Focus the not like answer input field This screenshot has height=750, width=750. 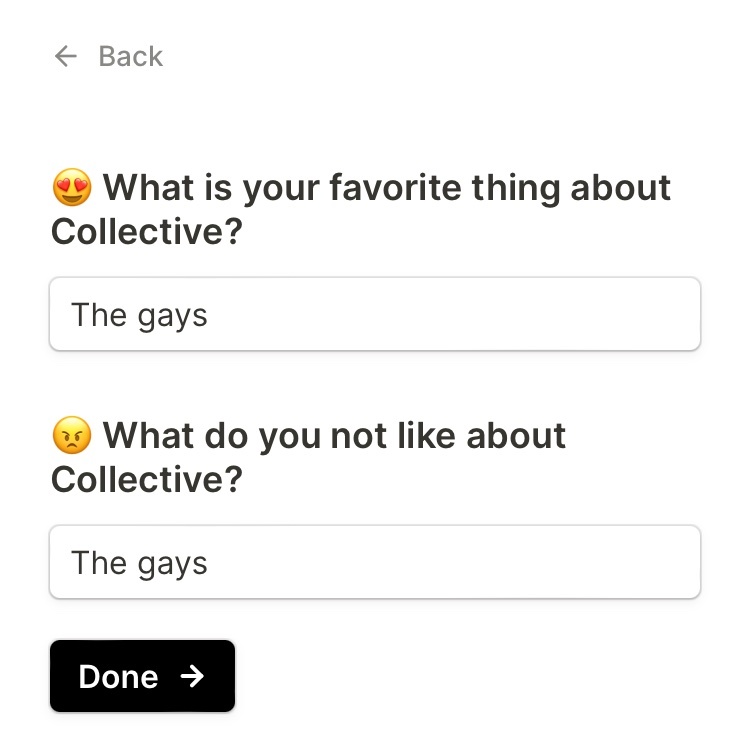point(375,562)
